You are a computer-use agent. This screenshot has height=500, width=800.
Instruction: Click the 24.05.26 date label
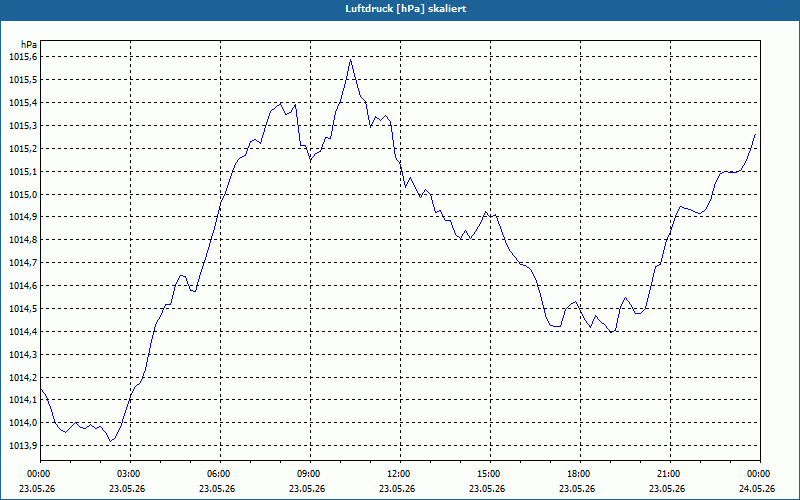tap(757, 489)
